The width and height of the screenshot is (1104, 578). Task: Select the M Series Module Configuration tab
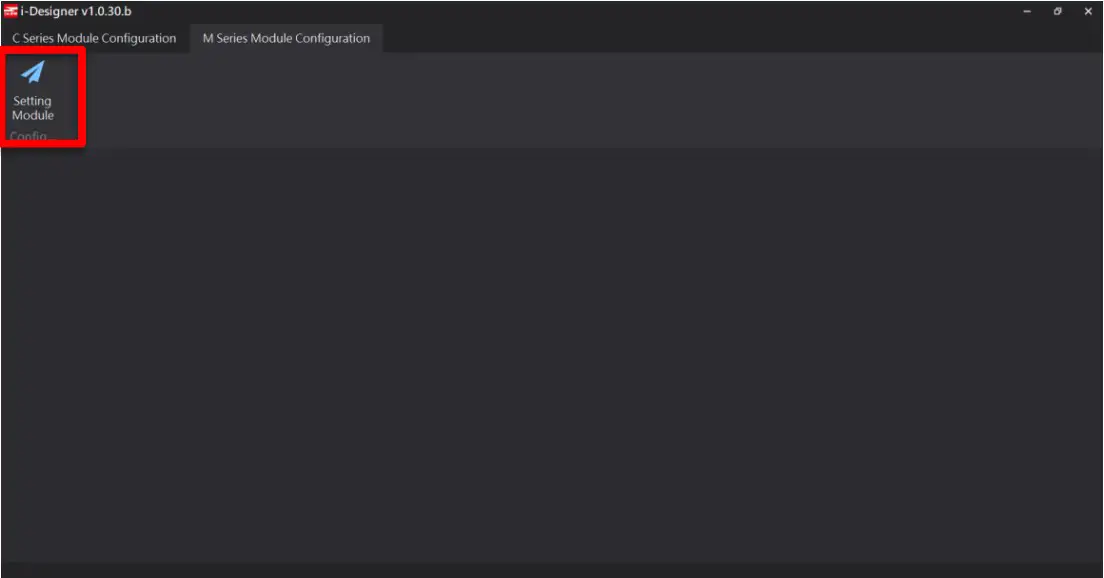pos(286,39)
